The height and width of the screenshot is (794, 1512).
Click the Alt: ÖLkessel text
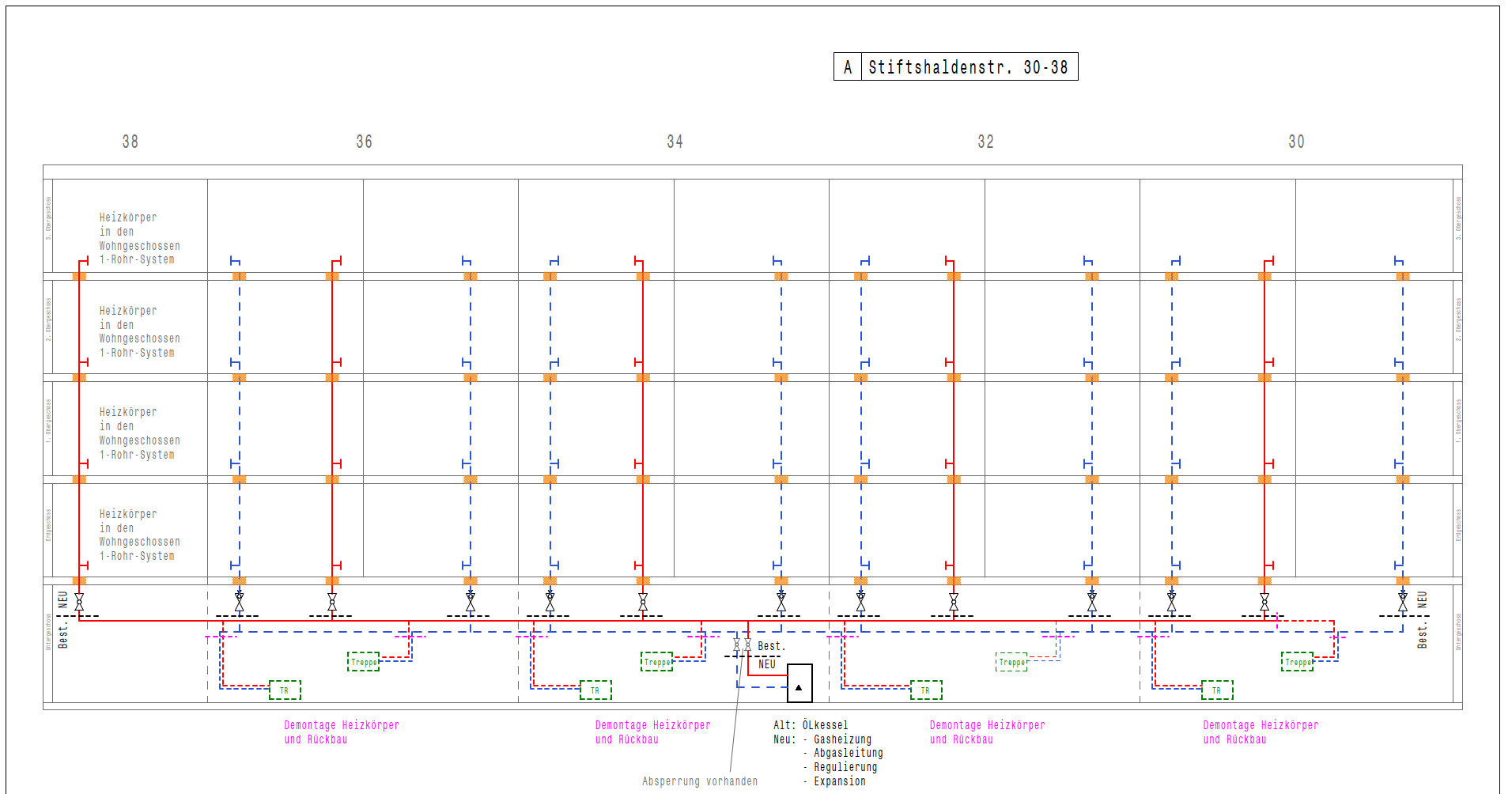click(811, 725)
